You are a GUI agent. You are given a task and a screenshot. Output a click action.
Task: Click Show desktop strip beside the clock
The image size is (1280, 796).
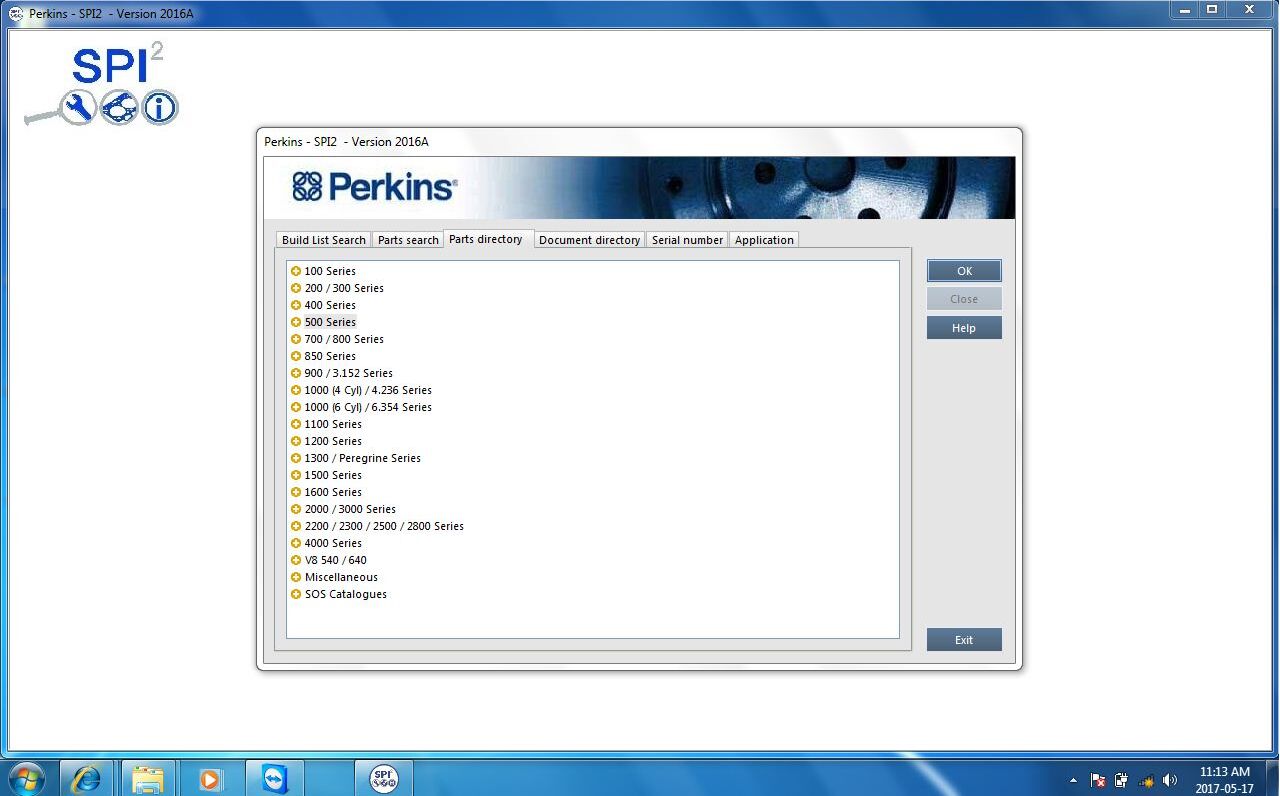pos(1272,778)
